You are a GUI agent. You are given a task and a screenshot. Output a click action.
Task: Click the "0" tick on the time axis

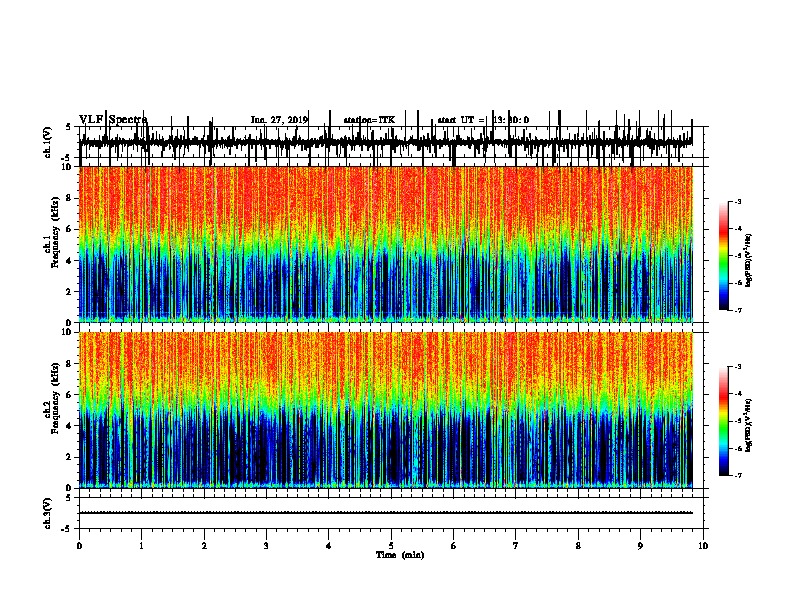click(x=79, y=546)
